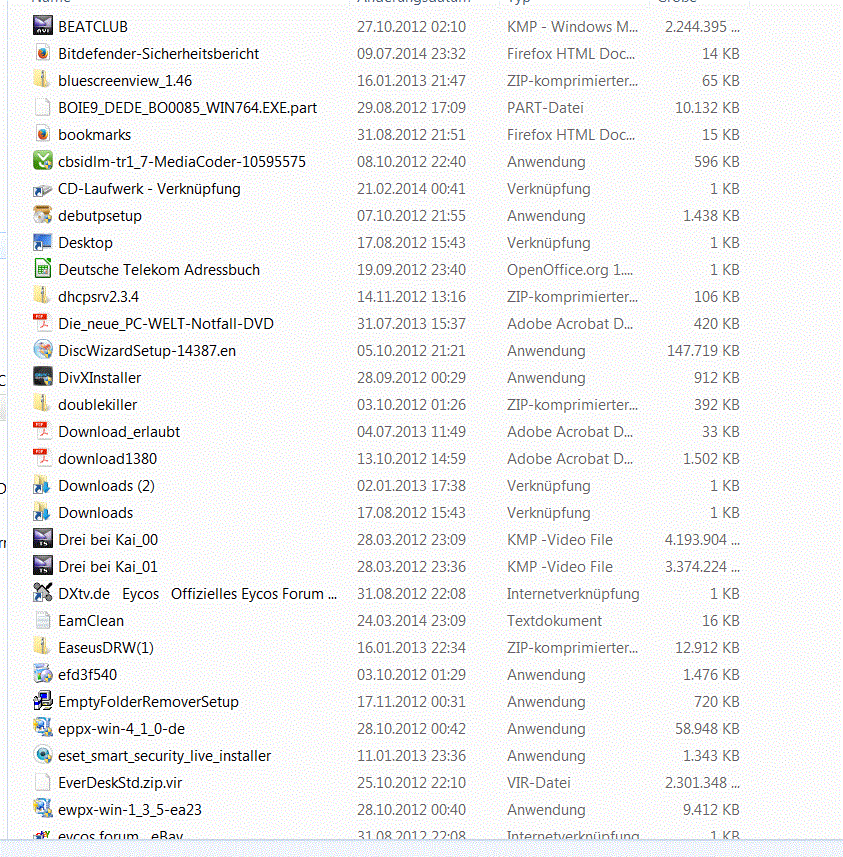
Task: Select the Internetverknüpfung cell of the DXtv.de row
Action: [573, 594]
